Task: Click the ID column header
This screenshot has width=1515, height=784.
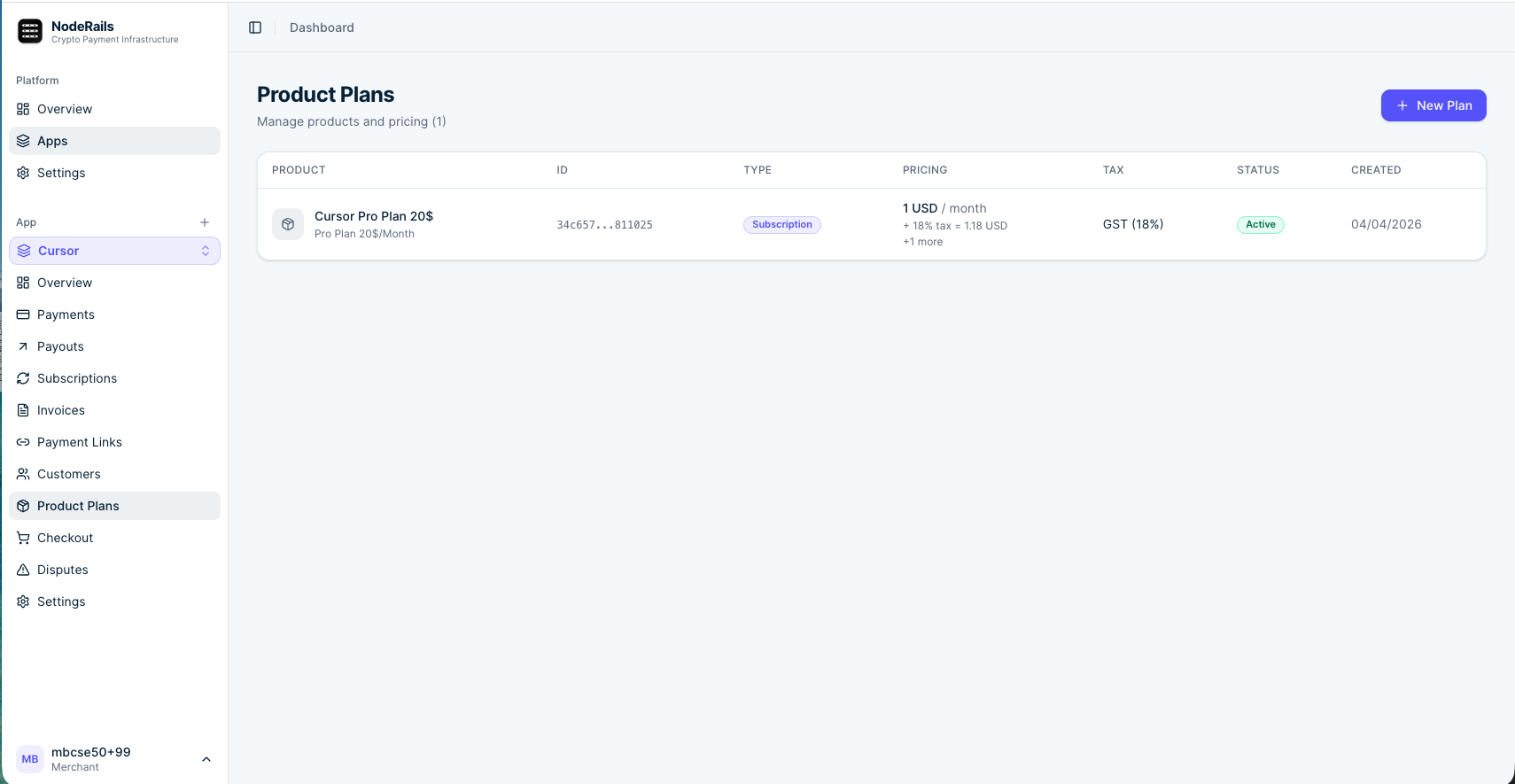Action: pyautogui.click(x=562, y=170)
